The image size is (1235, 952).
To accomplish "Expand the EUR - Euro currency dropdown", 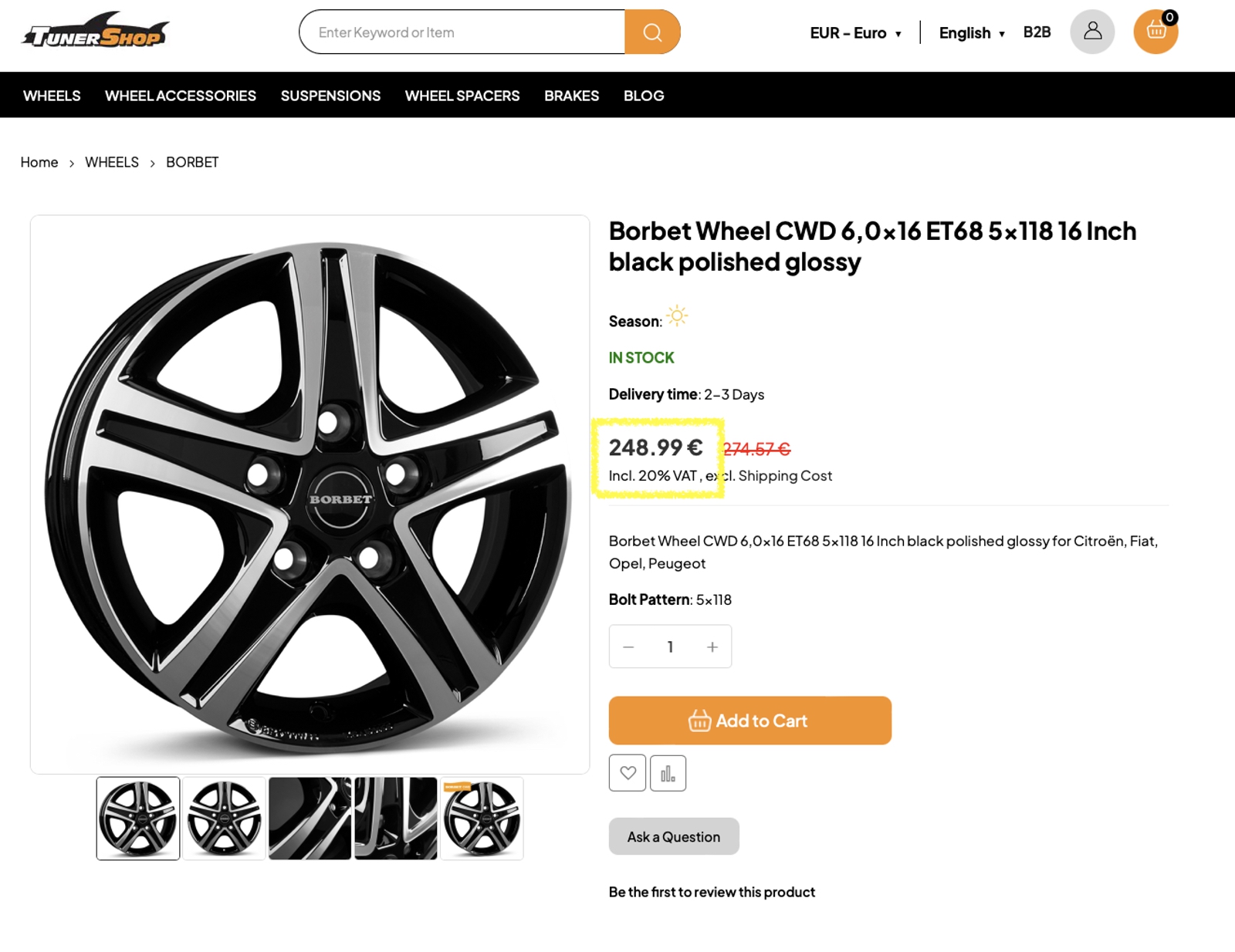I will click(855, 33).
